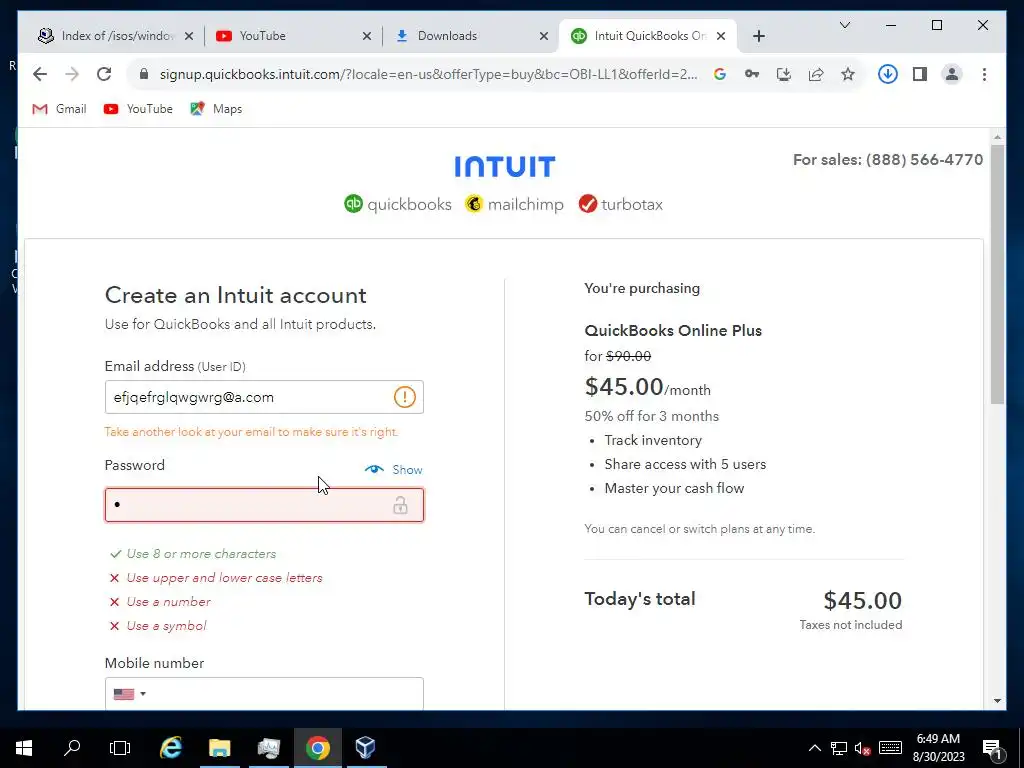
Task: Click the touch keyboard tray icon
Action: pos(890,748)
